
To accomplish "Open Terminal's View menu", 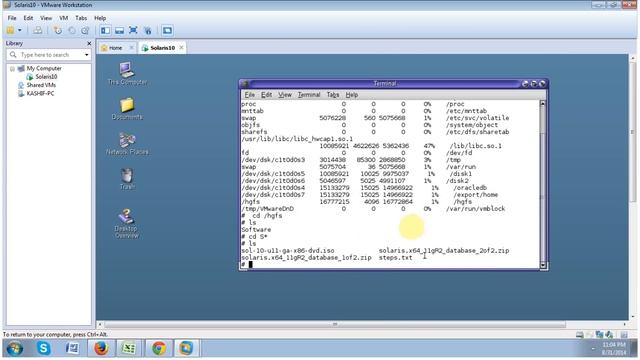I will 285,95.
